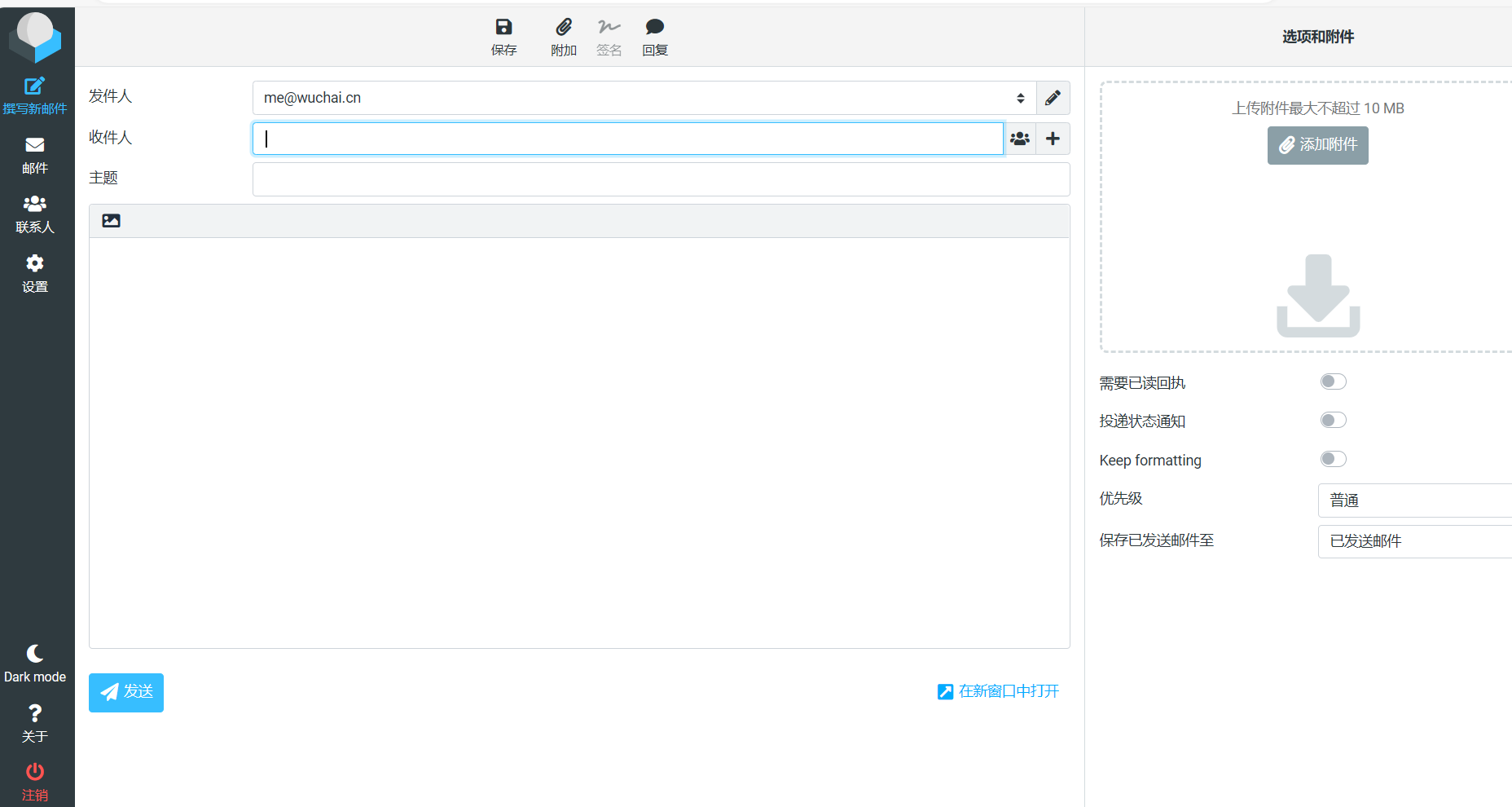Open the Responses (回复) toolbar icon

tap(654, 37)
